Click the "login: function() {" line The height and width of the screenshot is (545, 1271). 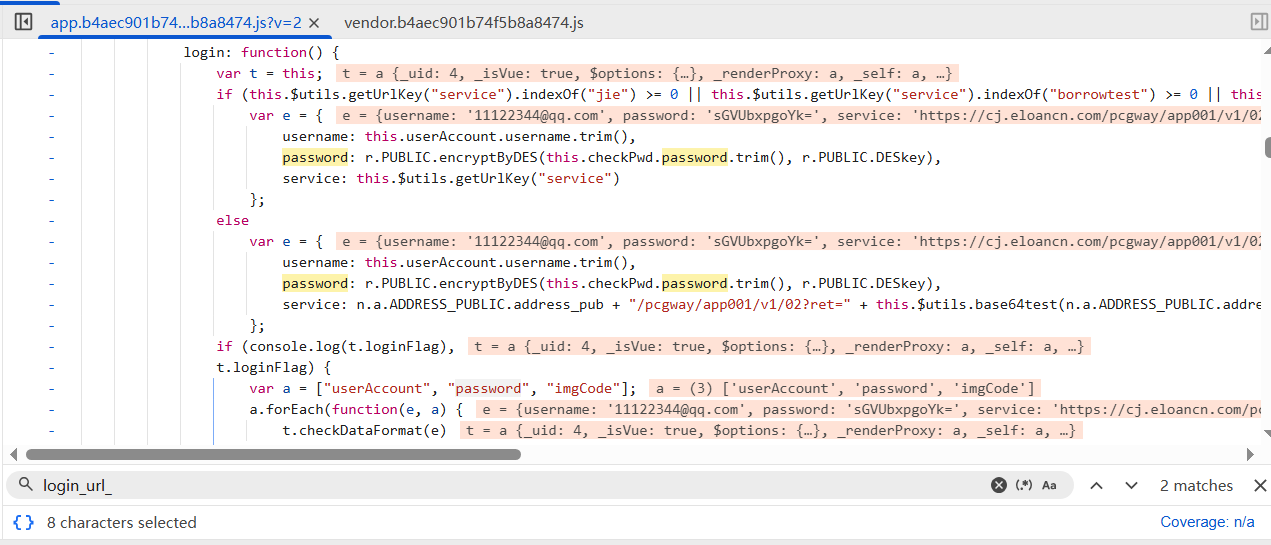pos(262,52)
